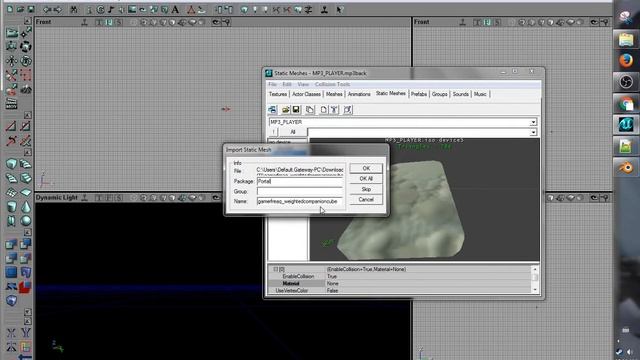The image size is (640, 360).
Task: Switch to the Textures tab
Action: (x=278, y=94)
